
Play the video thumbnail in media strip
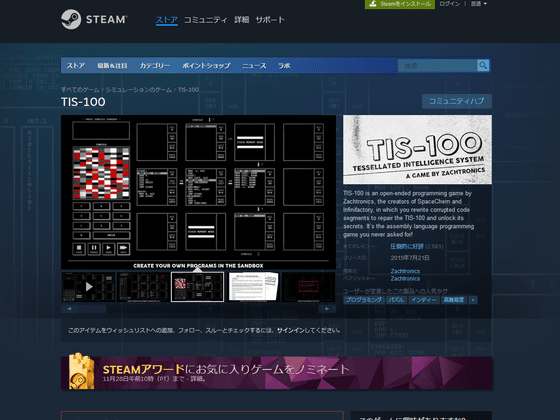(x=89, y=287)
